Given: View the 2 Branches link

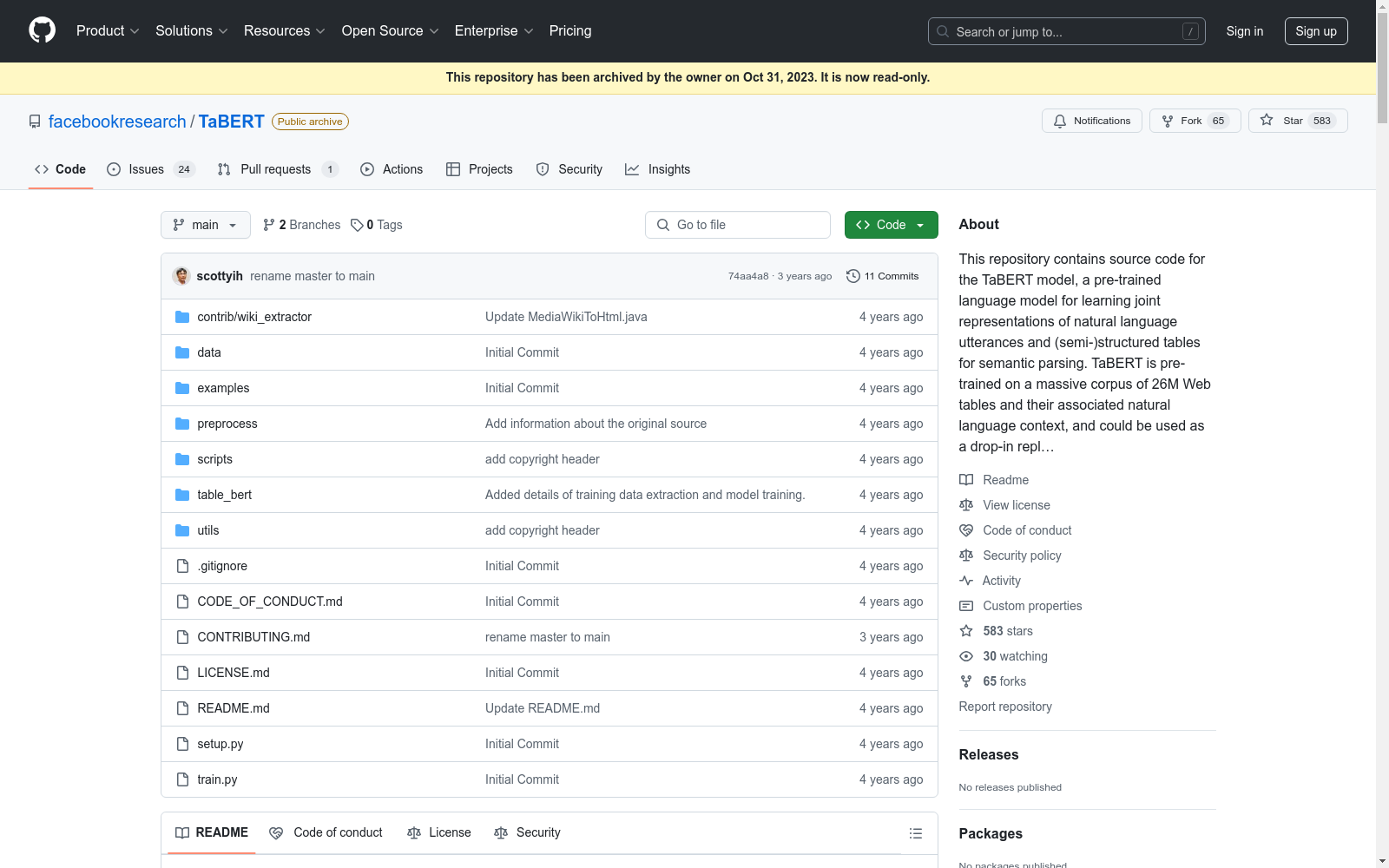Looking at the screenshot, I should coord(302,225).
